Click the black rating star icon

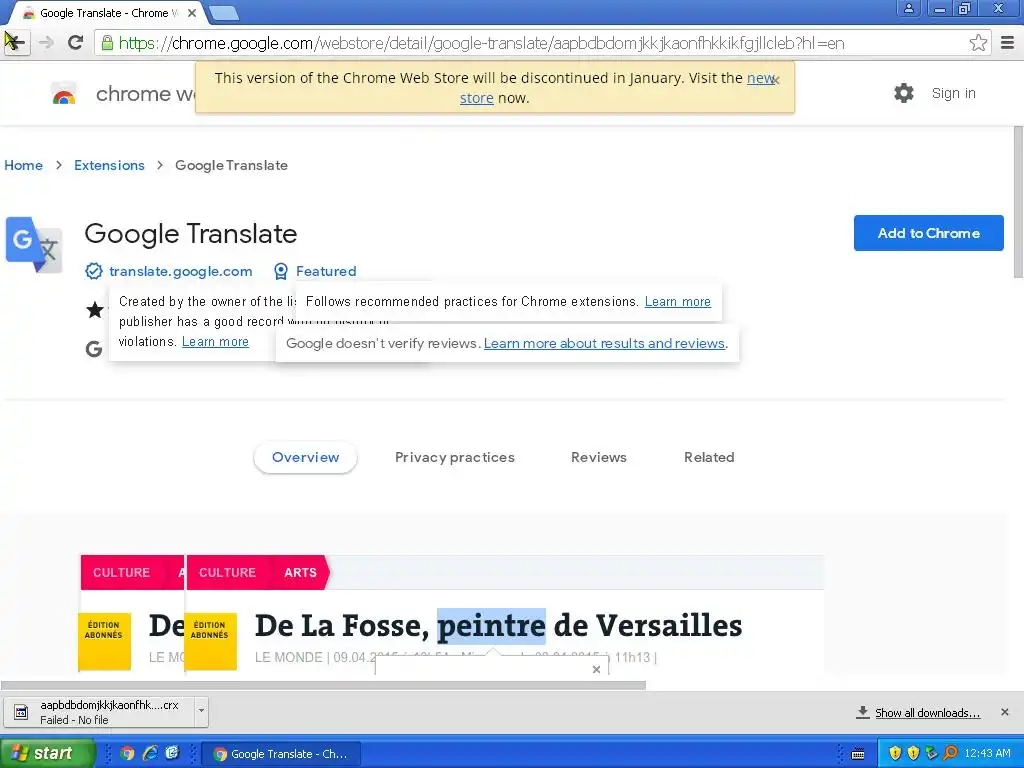coord(95,310)
